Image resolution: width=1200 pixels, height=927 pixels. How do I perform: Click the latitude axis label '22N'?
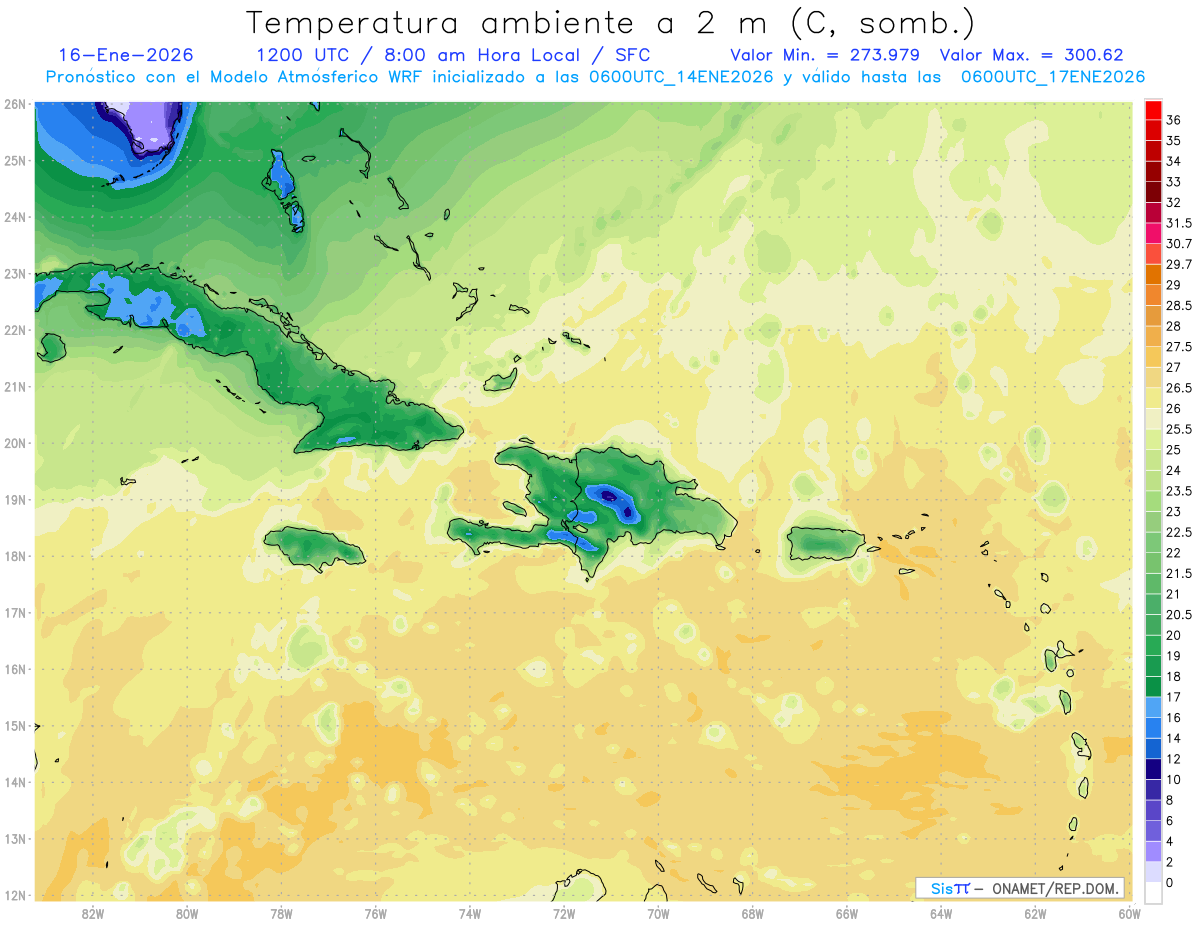[14, 330]
